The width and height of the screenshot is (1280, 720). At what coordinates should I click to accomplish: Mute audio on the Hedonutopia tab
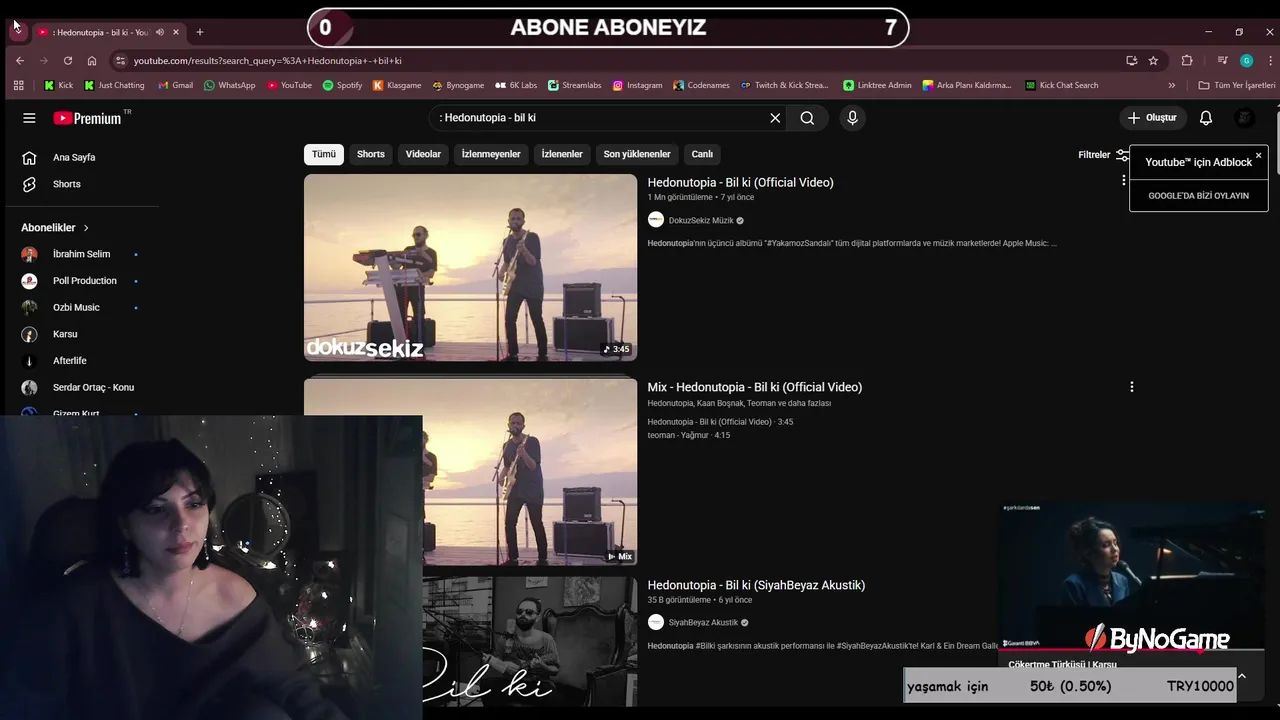(x=160, y=32)
